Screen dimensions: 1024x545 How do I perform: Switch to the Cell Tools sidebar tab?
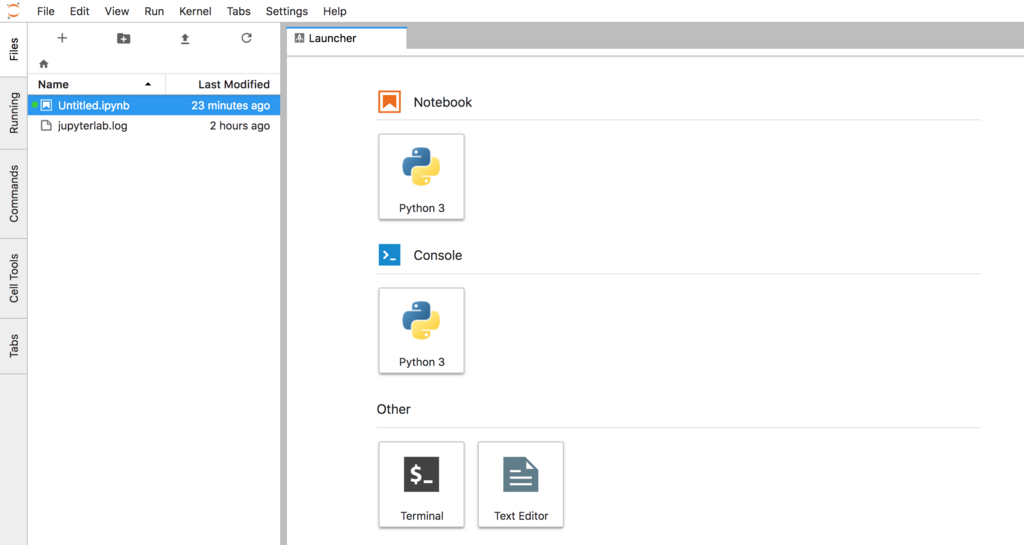[14, 279]
